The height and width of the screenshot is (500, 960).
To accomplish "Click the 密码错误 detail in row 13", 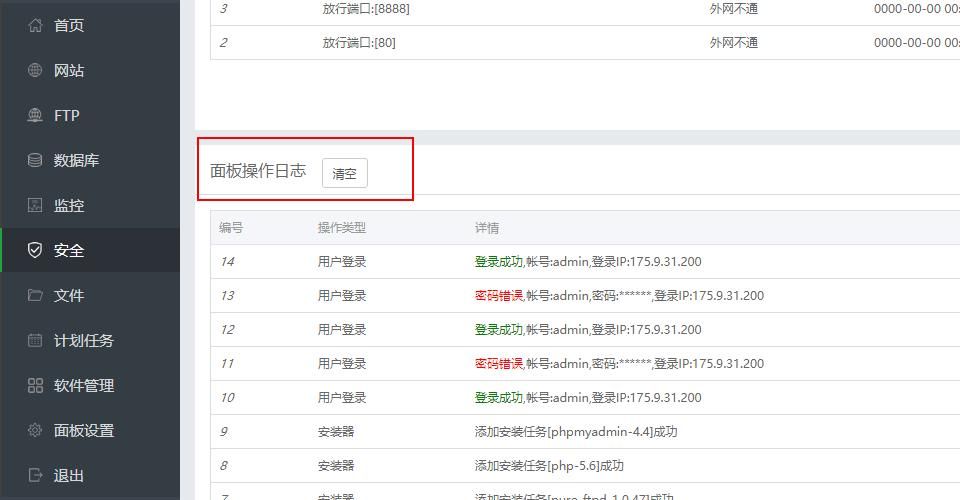I will (498, 296).
